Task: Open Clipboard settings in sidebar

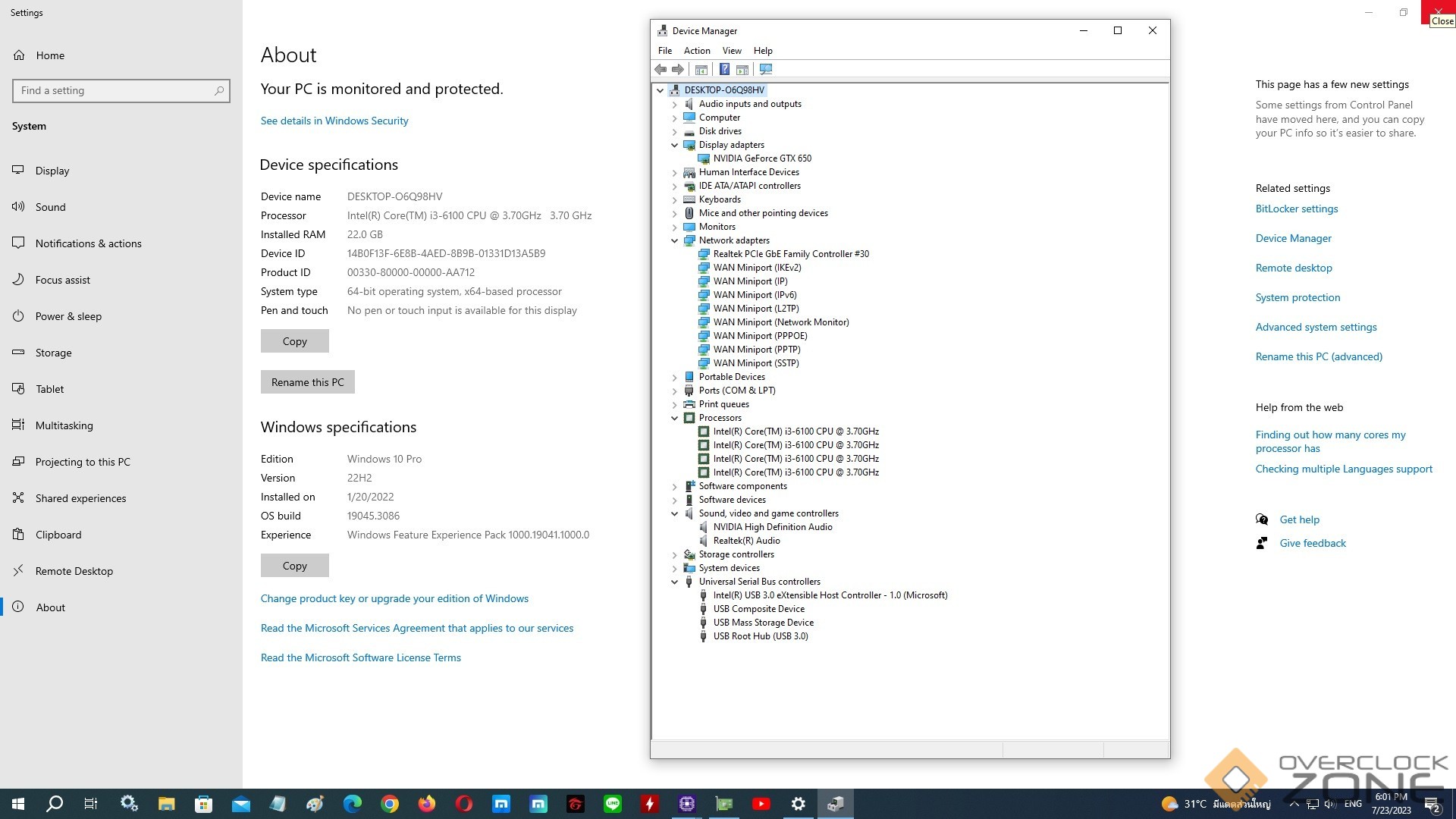Action: (58, 535)
